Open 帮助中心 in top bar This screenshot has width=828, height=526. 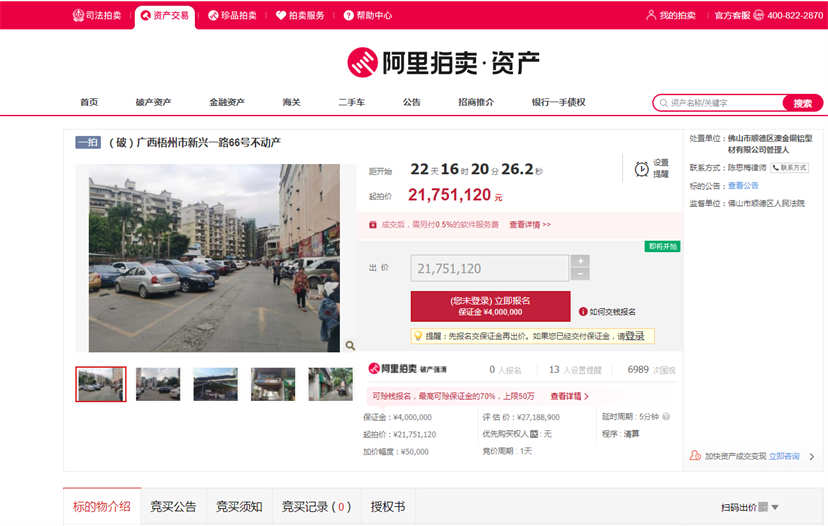pos(368,15)
